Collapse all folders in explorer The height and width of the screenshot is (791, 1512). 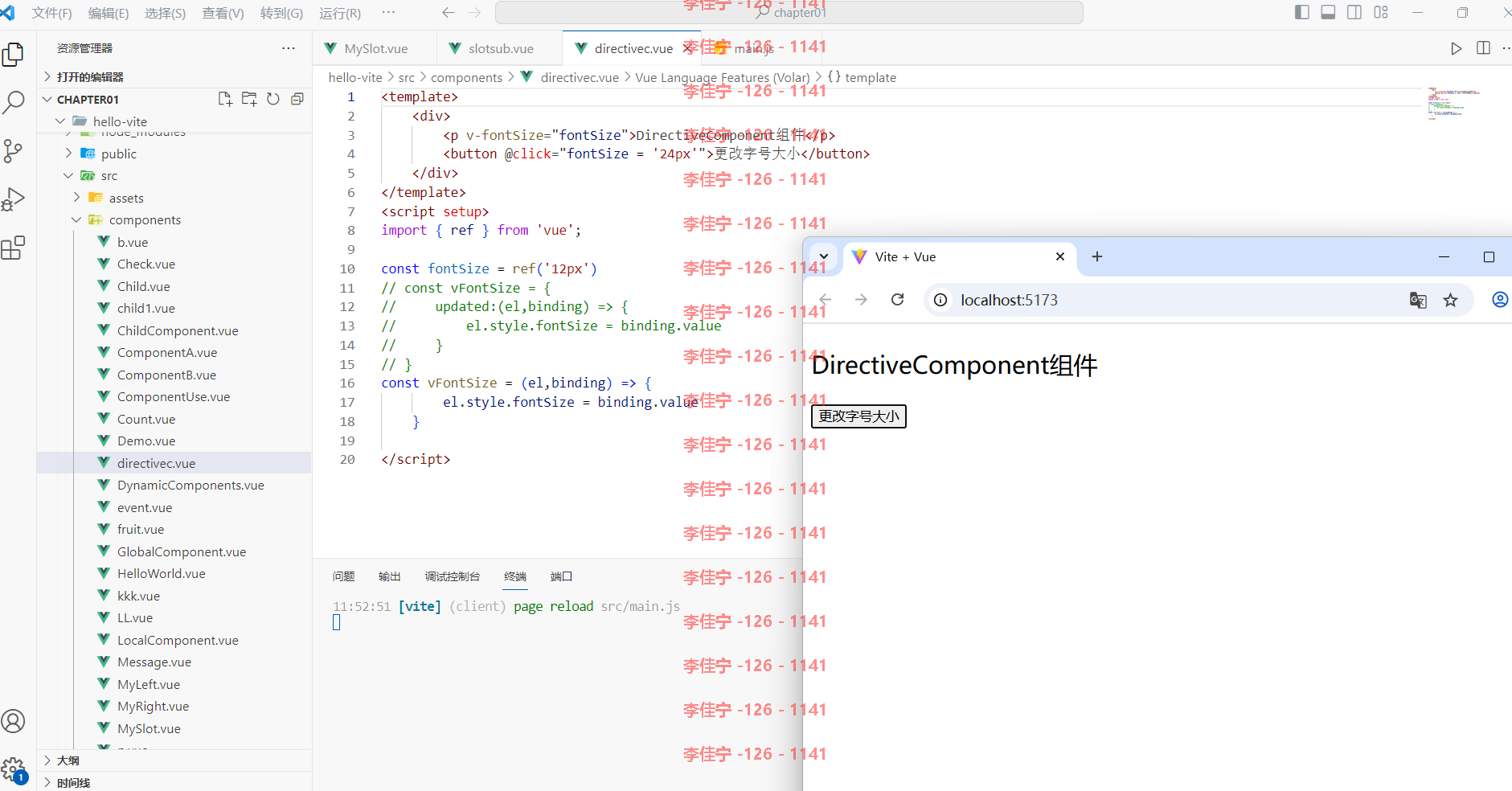(297, 99)
